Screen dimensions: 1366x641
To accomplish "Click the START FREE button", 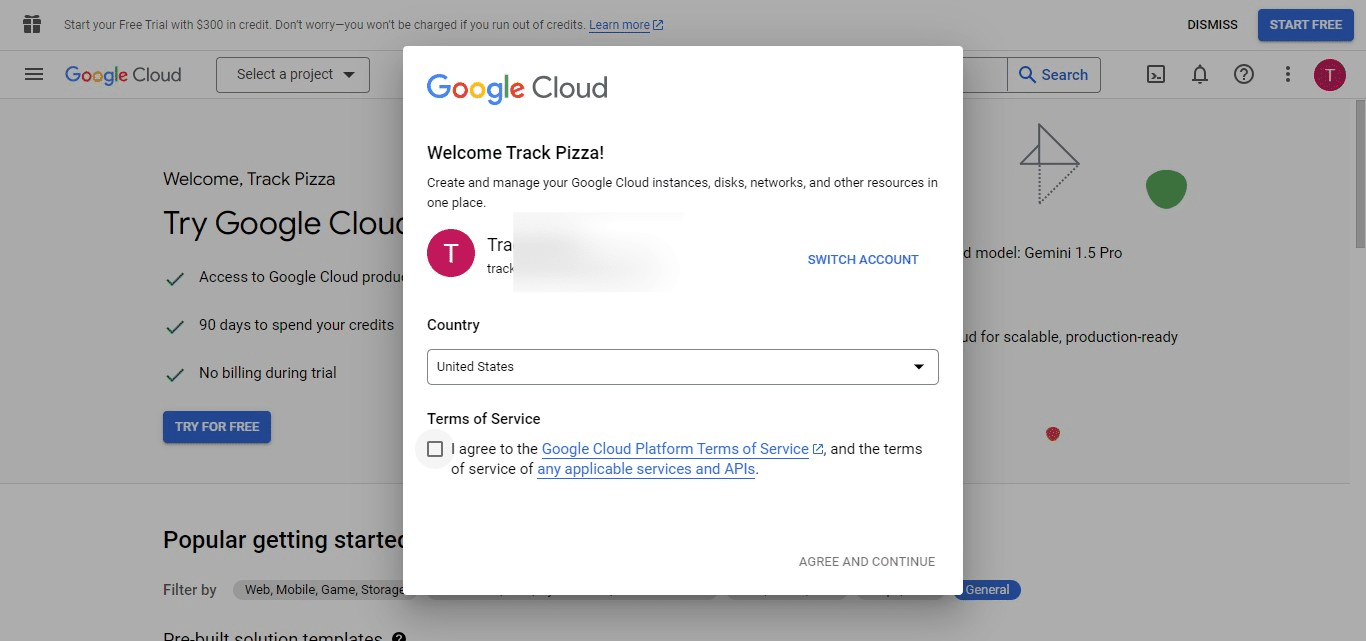I will [x=1305, y=25].
